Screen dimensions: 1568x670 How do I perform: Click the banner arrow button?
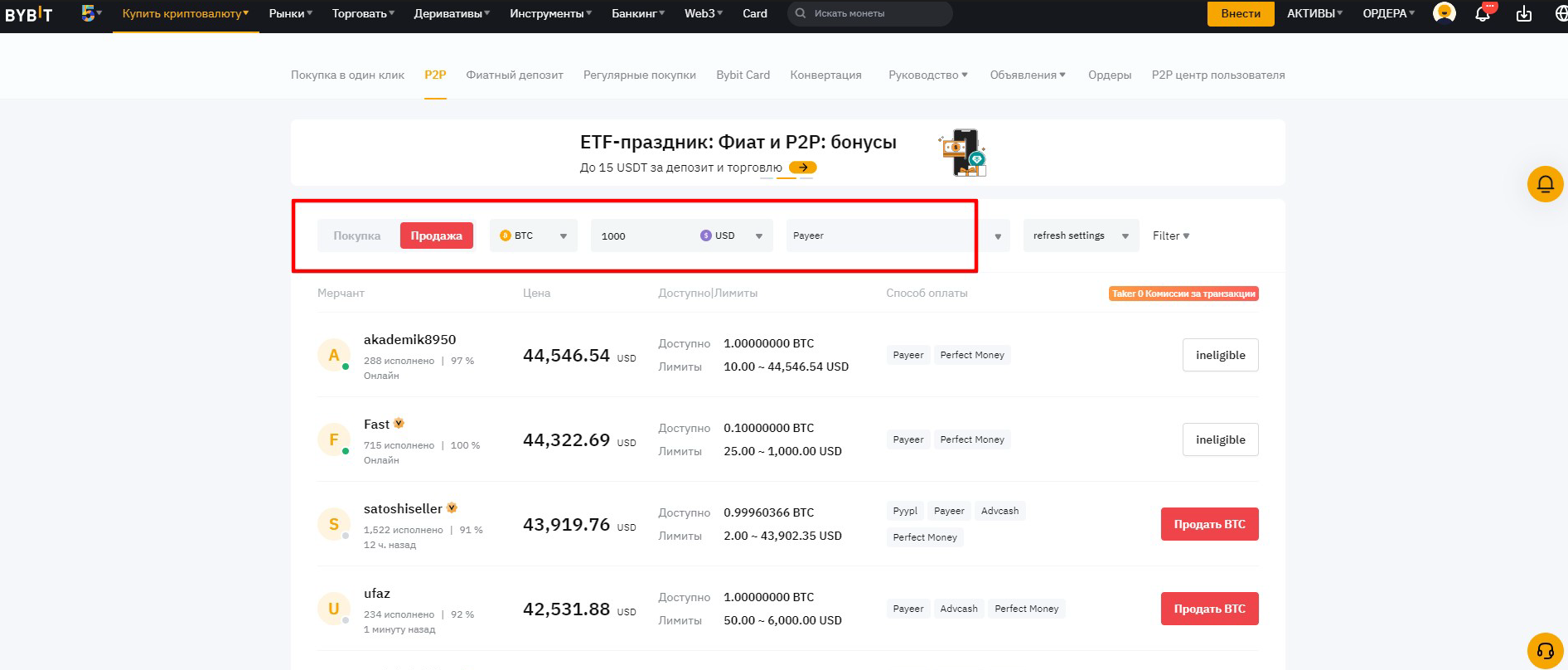pos(802,167)
